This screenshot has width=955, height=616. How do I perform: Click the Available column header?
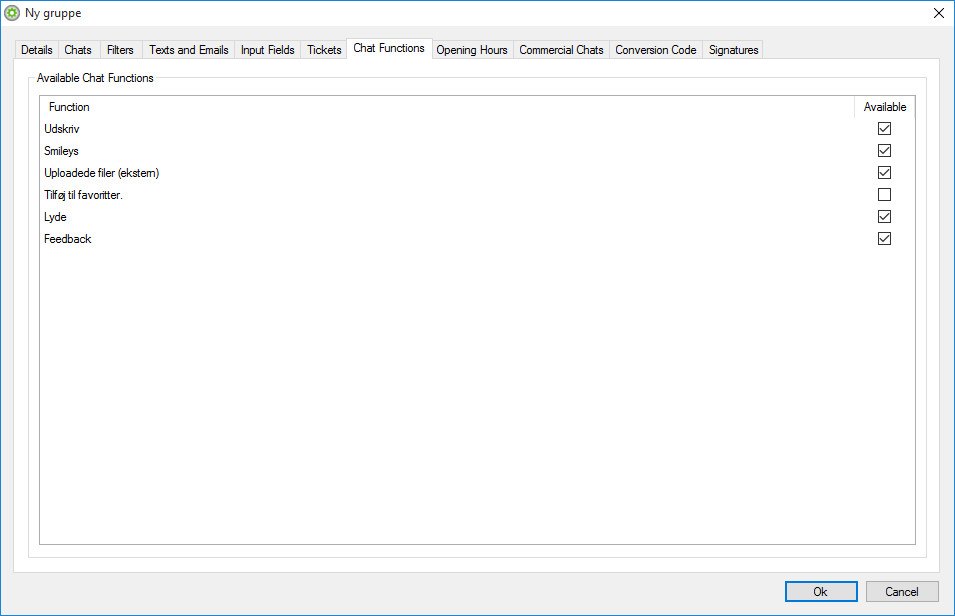click(x=885, y=107)
